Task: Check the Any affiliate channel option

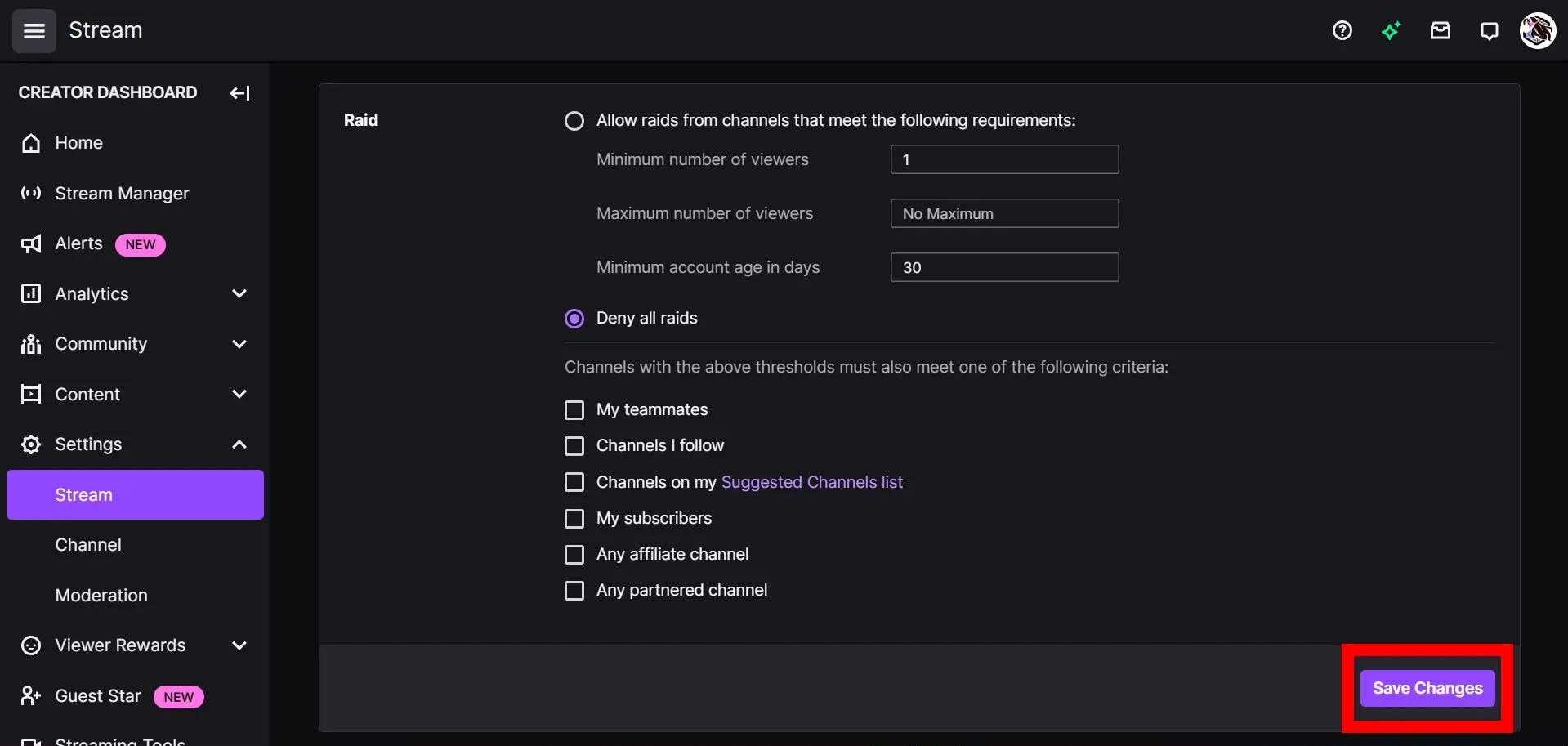Action: coord(574,555)
